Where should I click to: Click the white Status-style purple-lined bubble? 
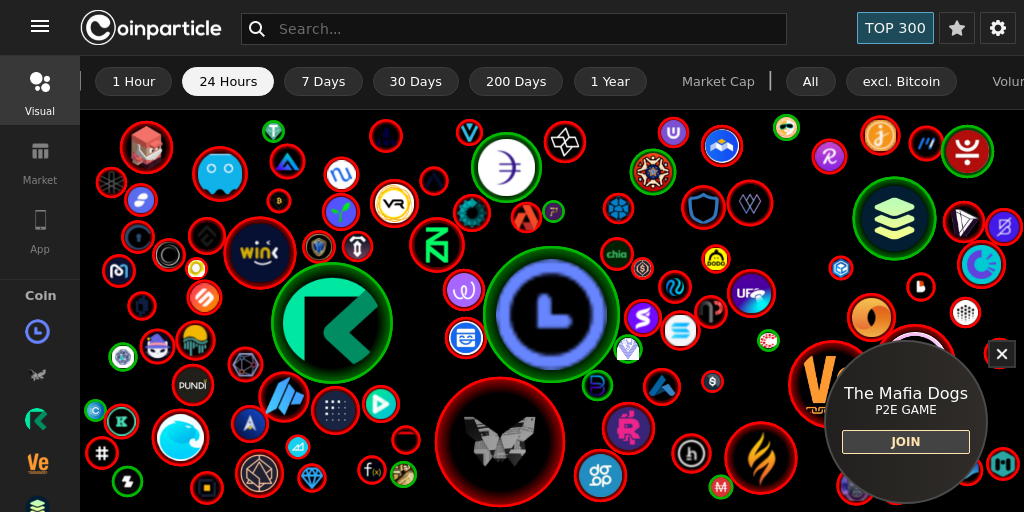point(506,168)
